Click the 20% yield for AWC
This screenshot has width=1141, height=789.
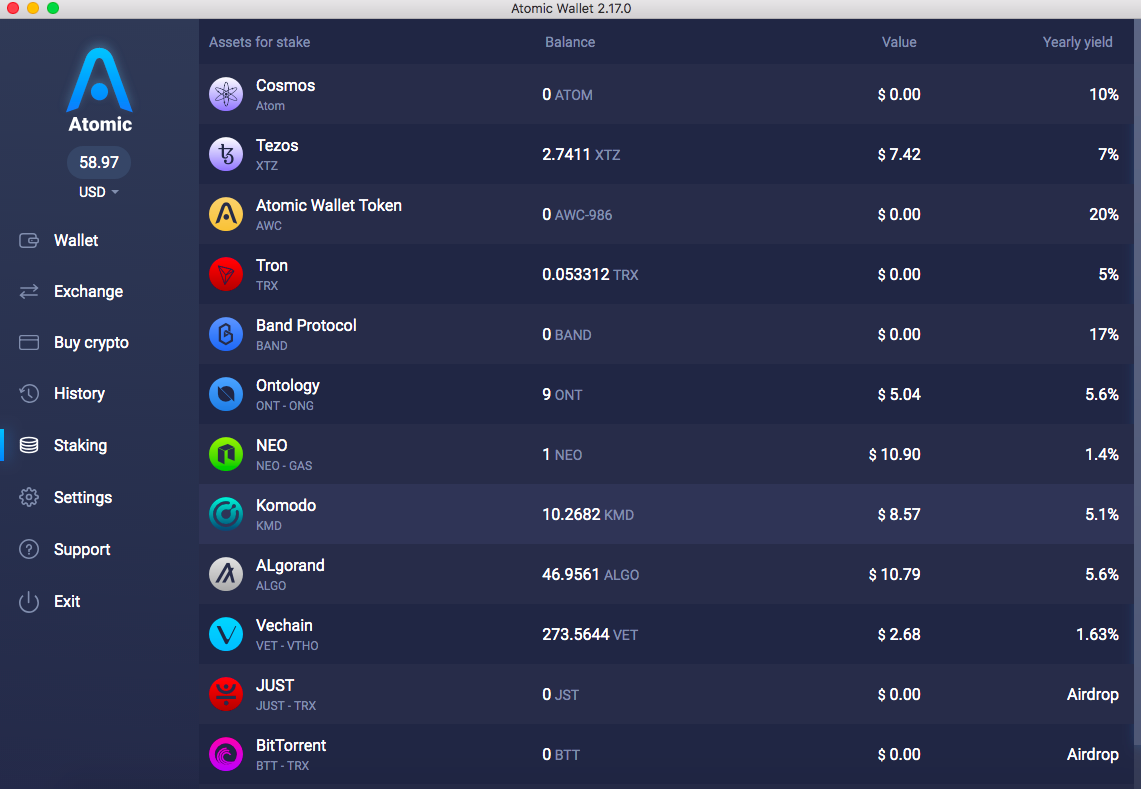1104,214
